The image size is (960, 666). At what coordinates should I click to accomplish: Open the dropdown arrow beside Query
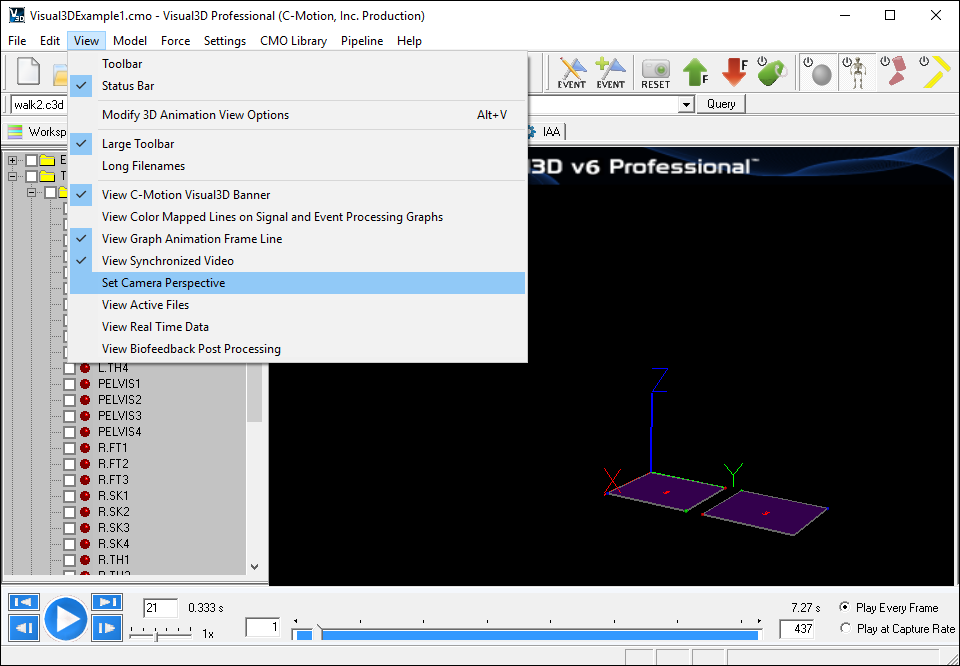pos(686,104)
